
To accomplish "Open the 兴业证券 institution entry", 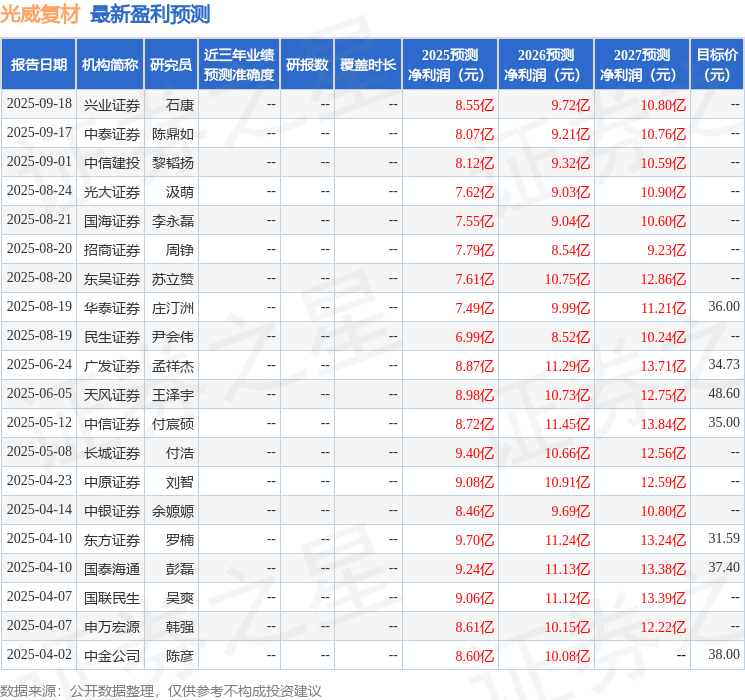I will (x=111, y=104).
